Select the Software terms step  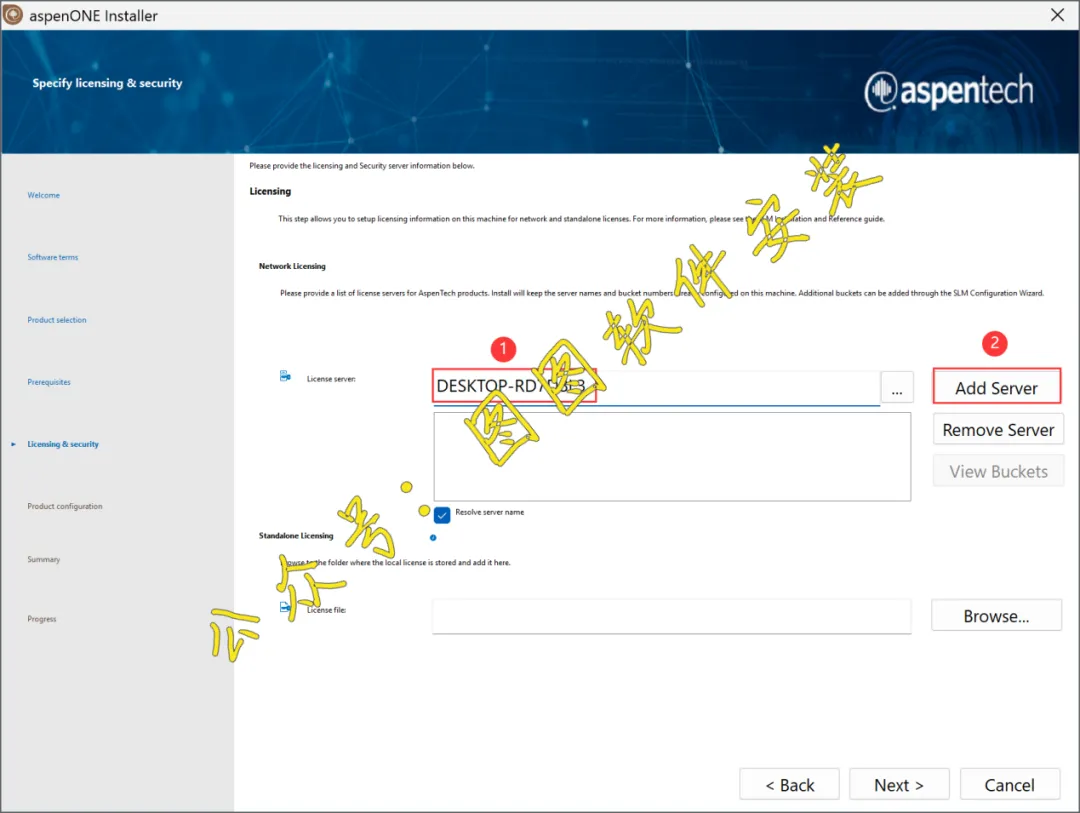click(53, 258)
